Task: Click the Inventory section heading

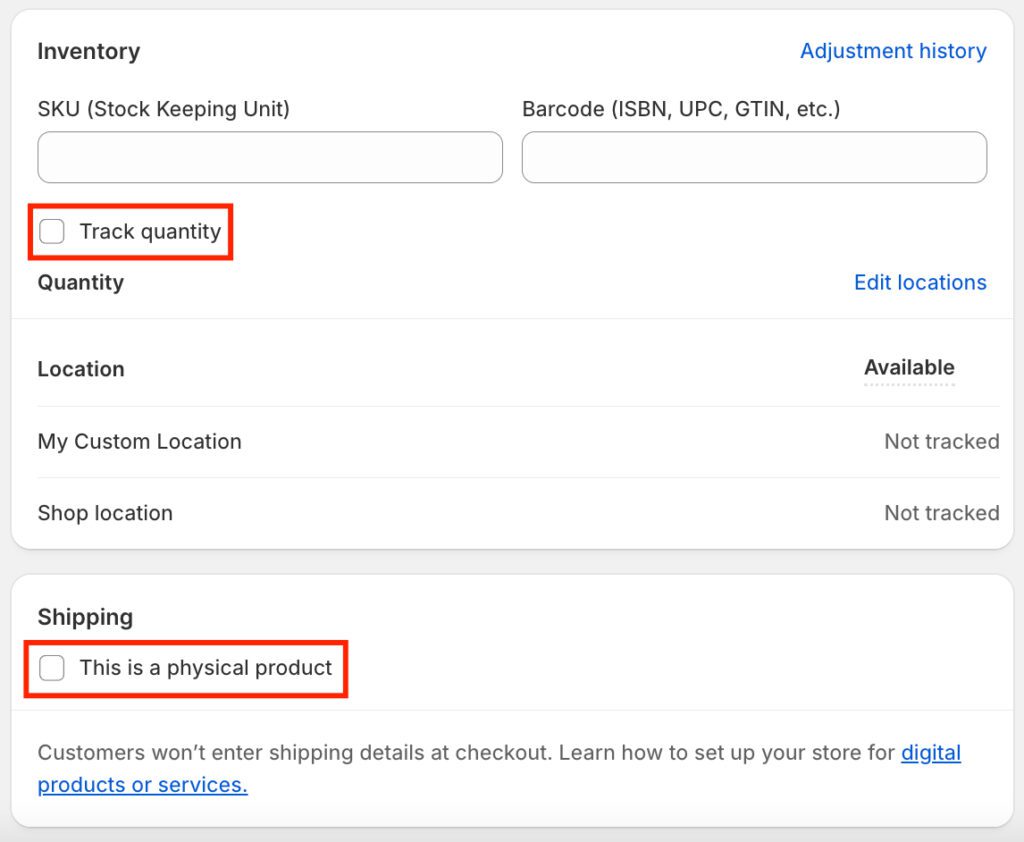Action: (x=89, y=52)
